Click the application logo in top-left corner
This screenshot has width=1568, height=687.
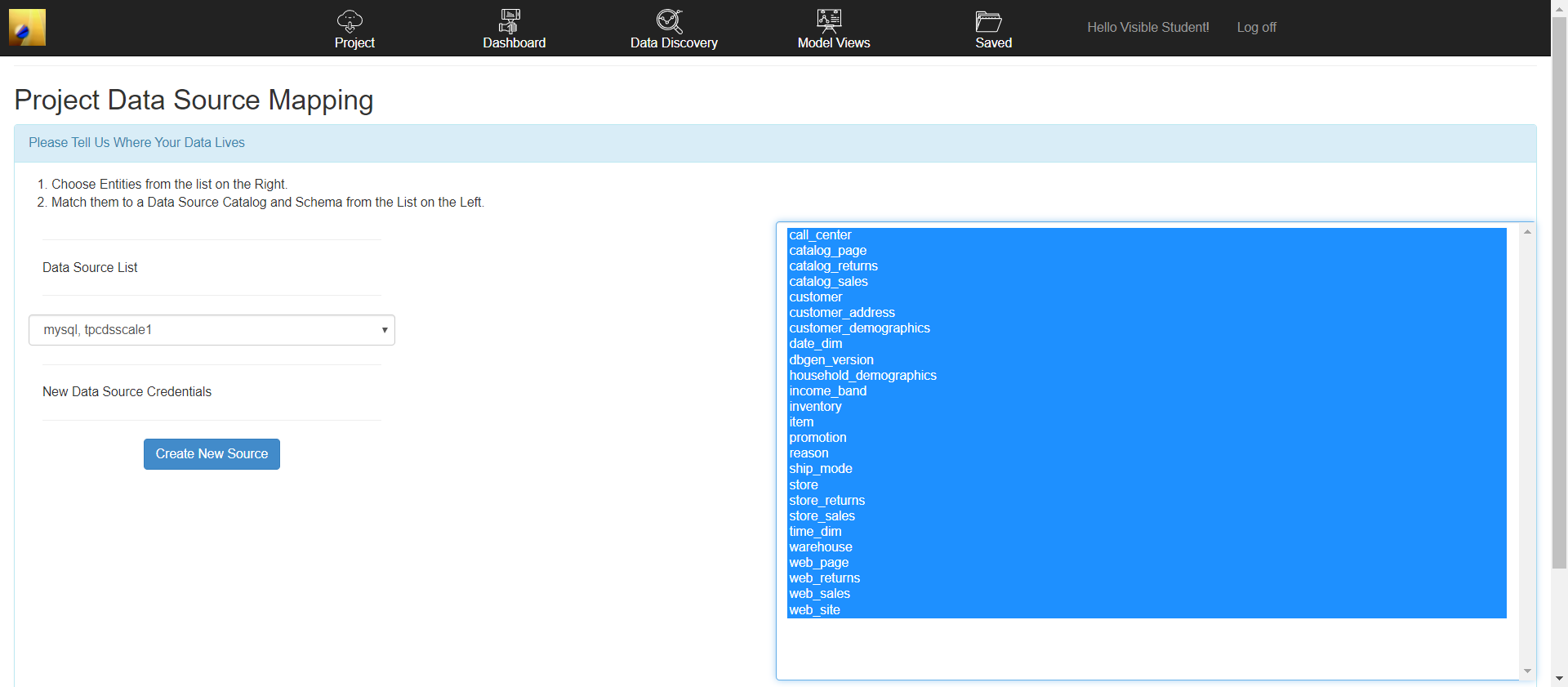point(27,27)
